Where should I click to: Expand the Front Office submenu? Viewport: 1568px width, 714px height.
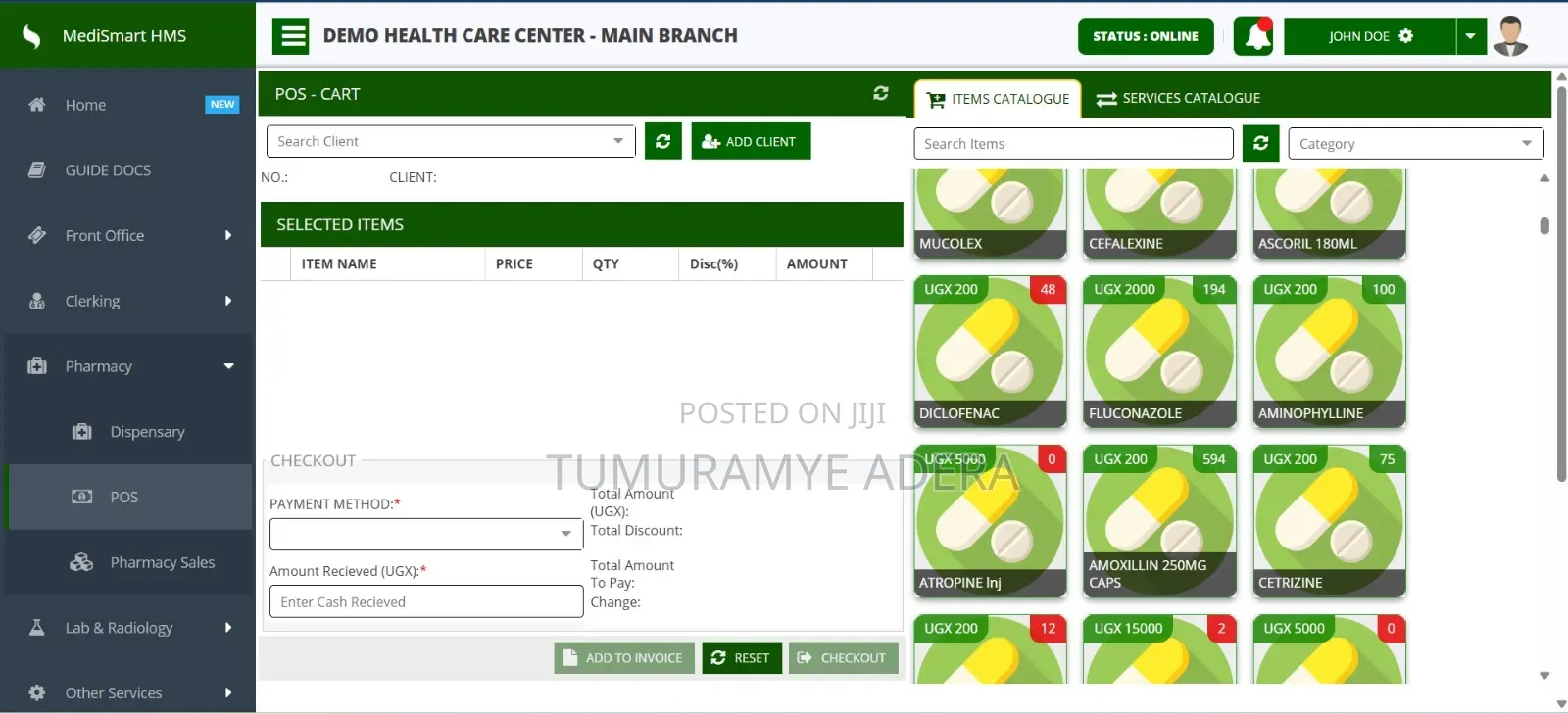coord(228,235)
